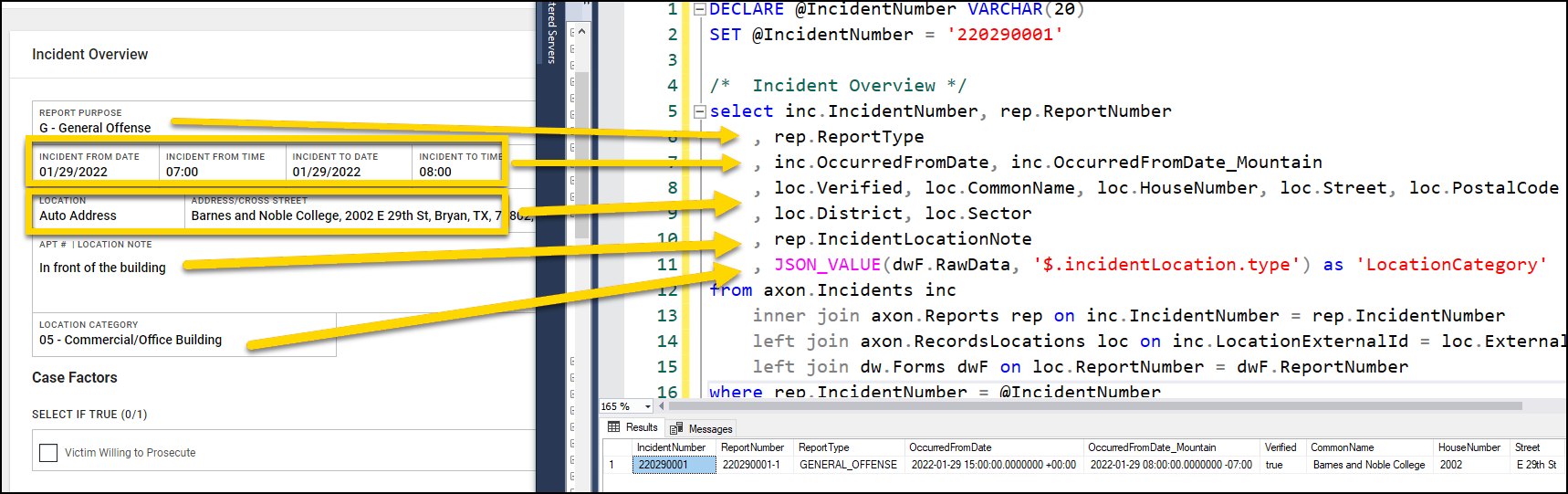Click 'LocationCategory' alias in the query
Image resolution: width=1568 pixels, height=494 pixels.
pos(1451,265)
